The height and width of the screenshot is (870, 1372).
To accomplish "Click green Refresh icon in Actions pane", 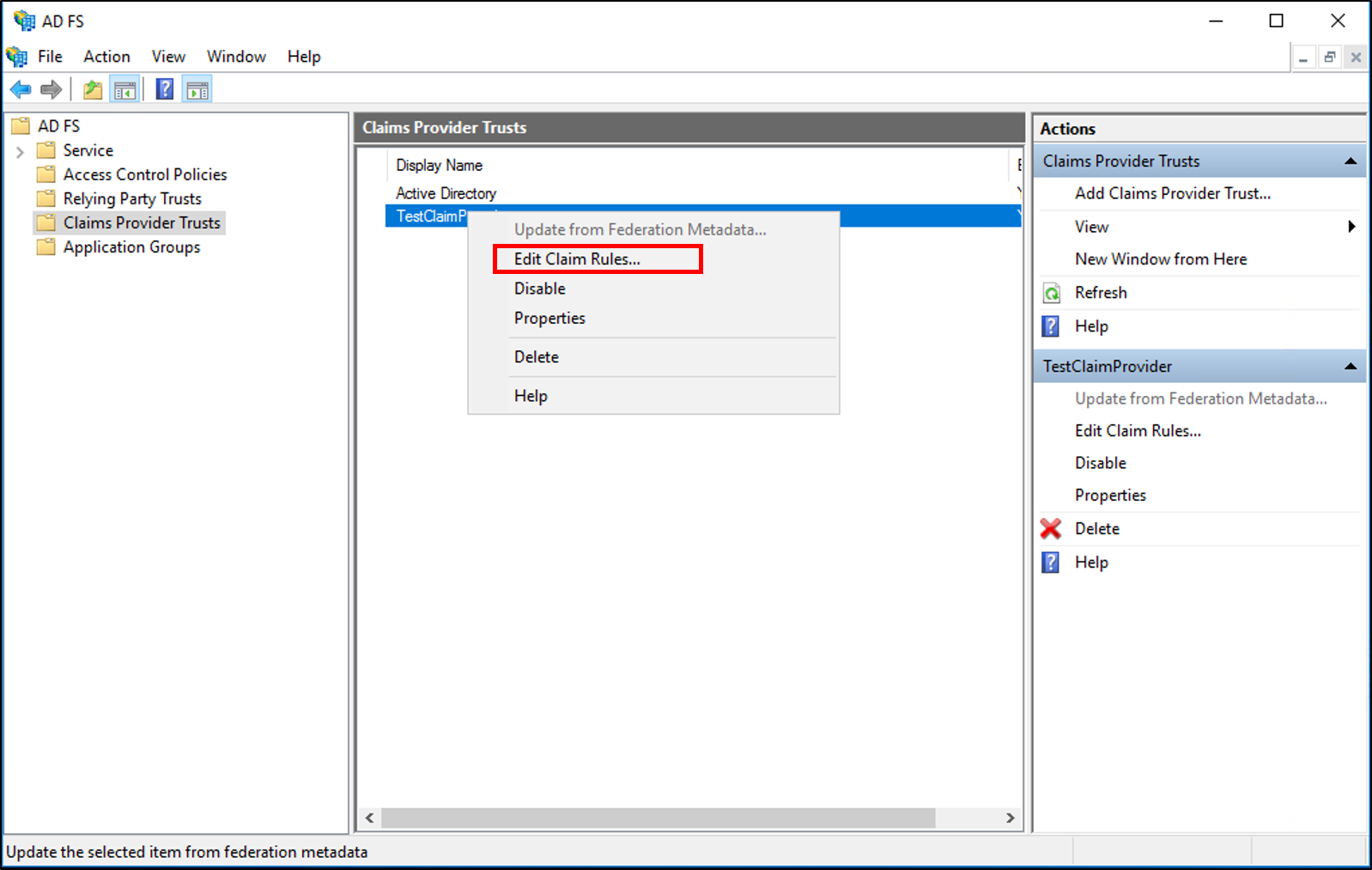I will click(1052, 293).
